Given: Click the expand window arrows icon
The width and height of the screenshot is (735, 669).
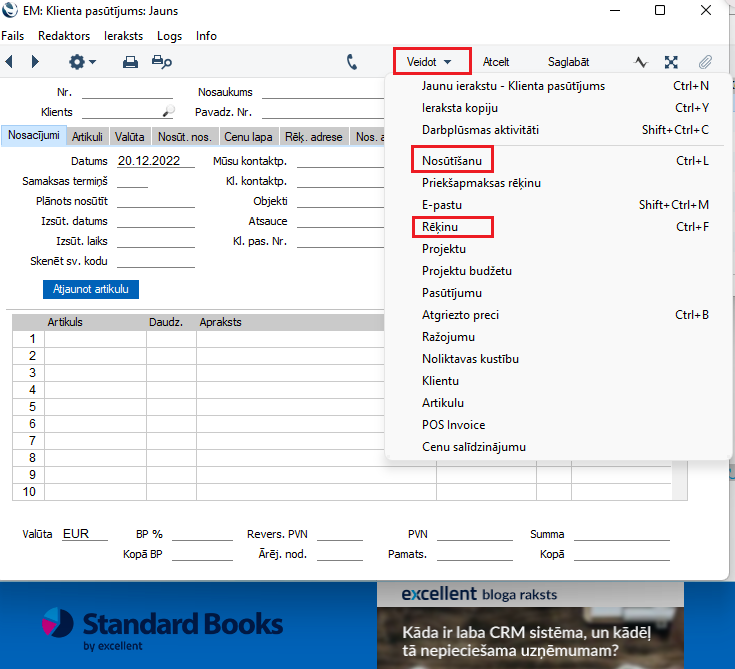Looking at the screenshot, I should click(x=671, y=62).
